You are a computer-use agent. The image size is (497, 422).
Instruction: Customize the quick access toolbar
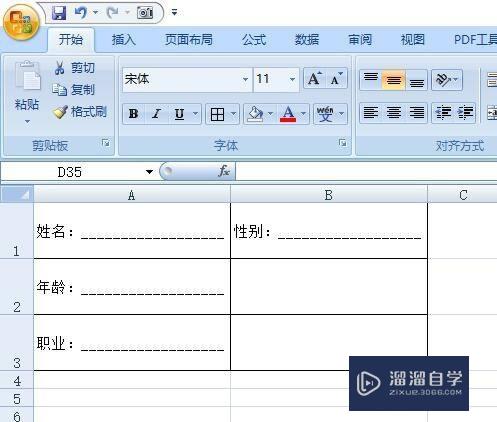pos(174,13)
